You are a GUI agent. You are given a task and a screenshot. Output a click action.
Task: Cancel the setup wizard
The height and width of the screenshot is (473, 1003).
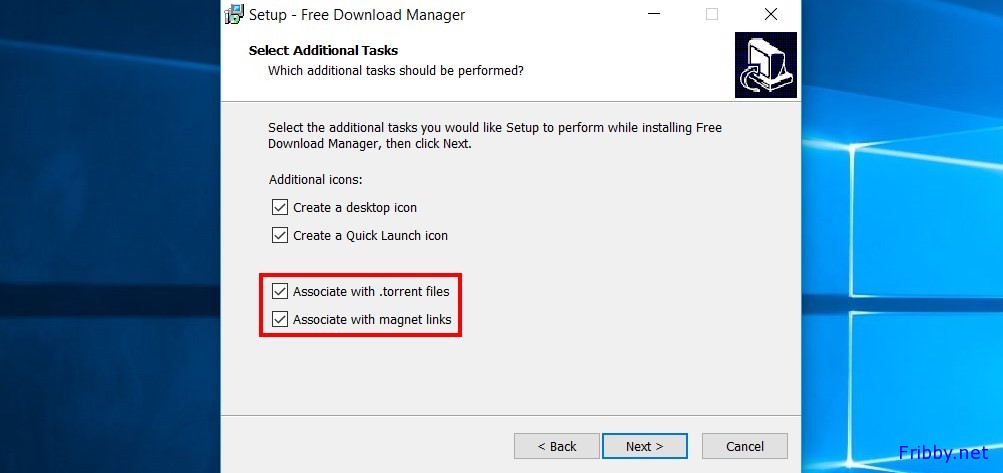[x=745, y=446]
